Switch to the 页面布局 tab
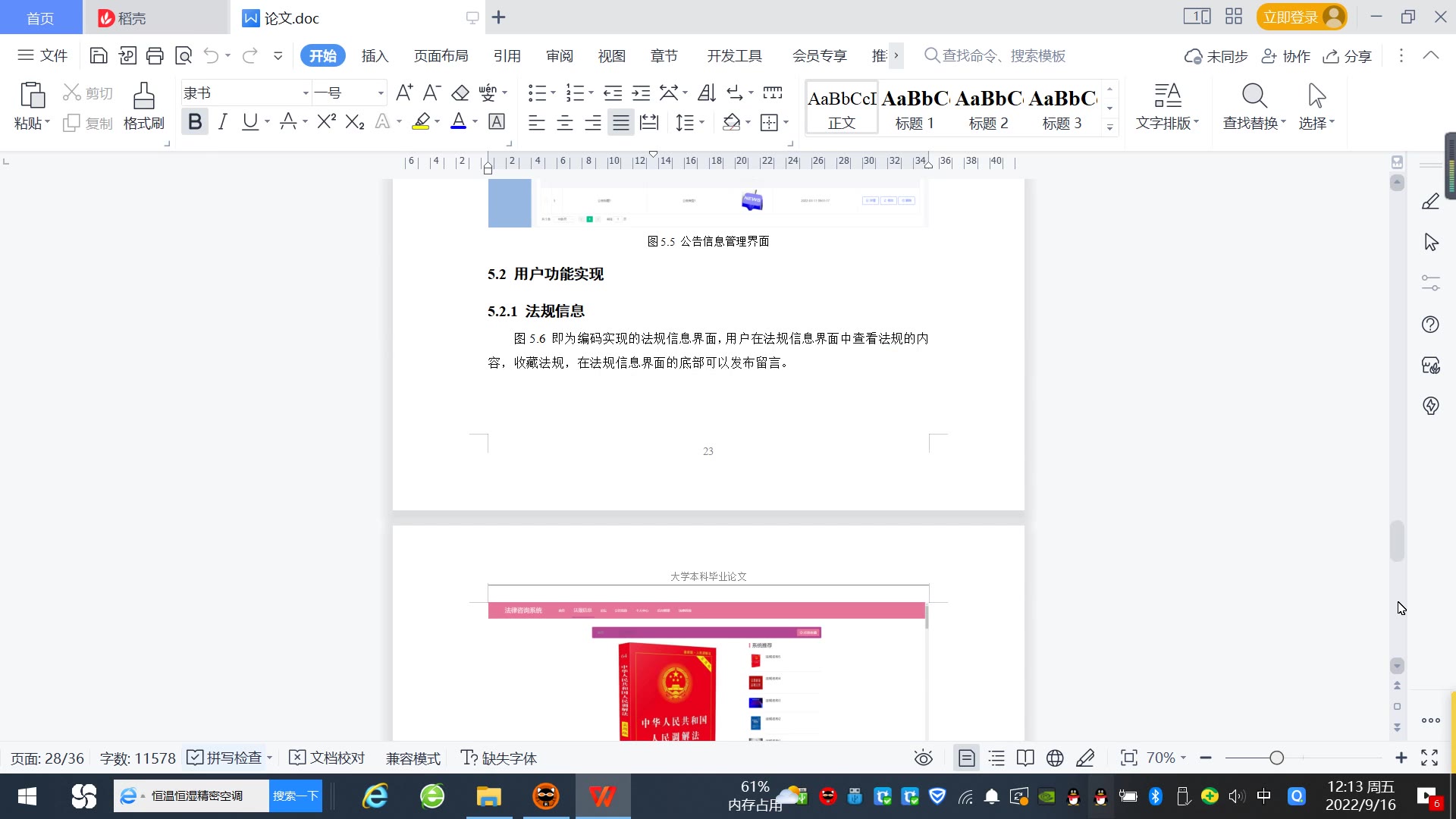Screen dimensions: 1456x819 [441, 56]
